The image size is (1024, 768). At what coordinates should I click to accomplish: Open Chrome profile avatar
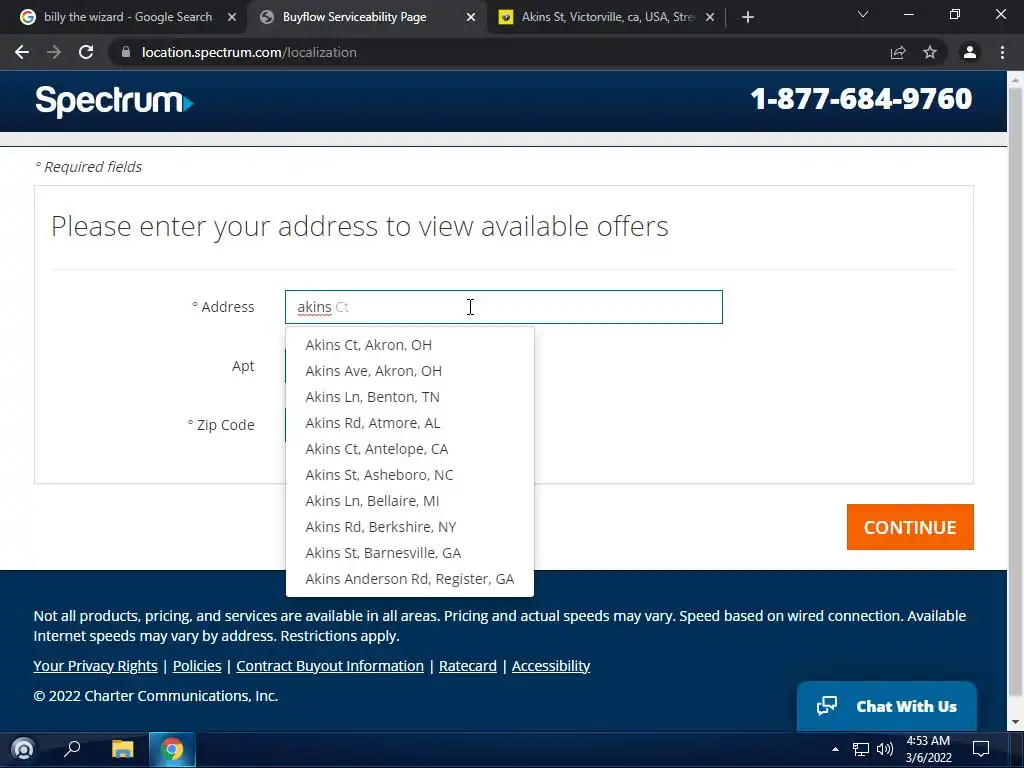point(970,52)
